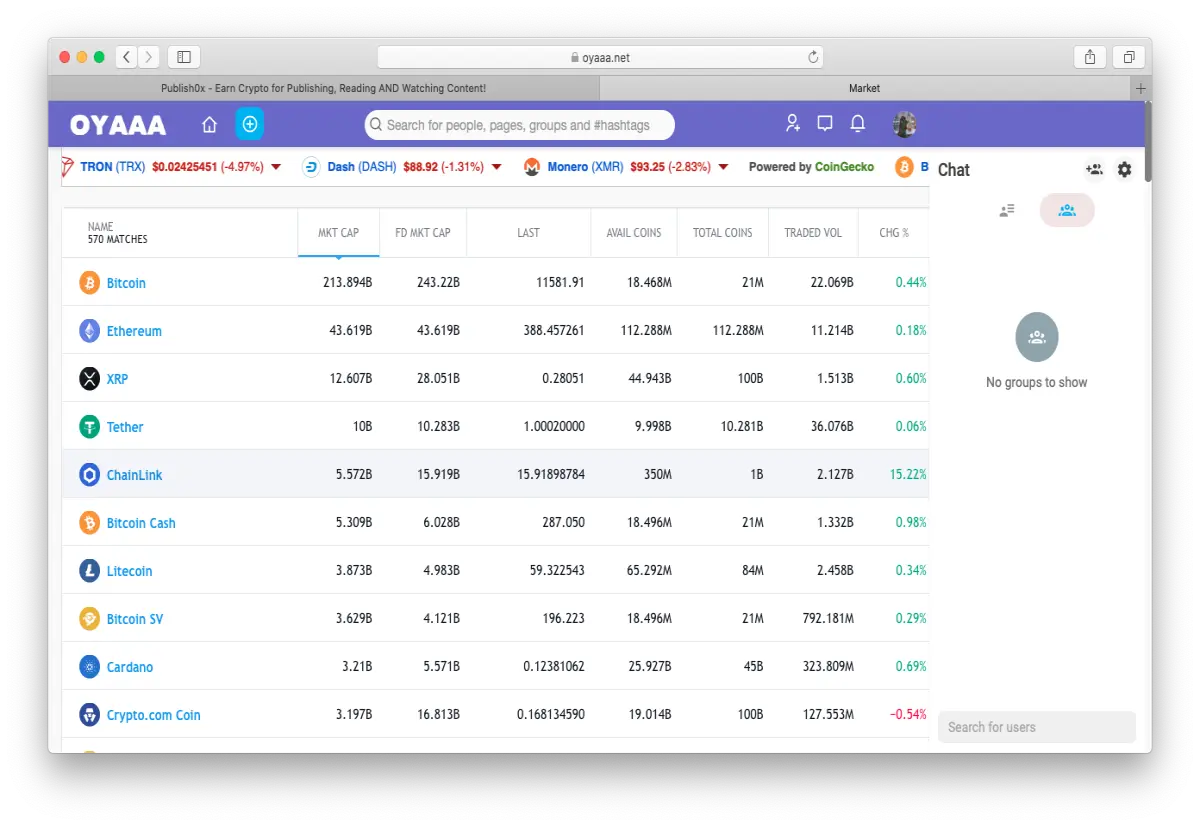The width and height of the screenshot is (1200, 827).
Task: Open the Tether link in table
Action: click(125, 427)
